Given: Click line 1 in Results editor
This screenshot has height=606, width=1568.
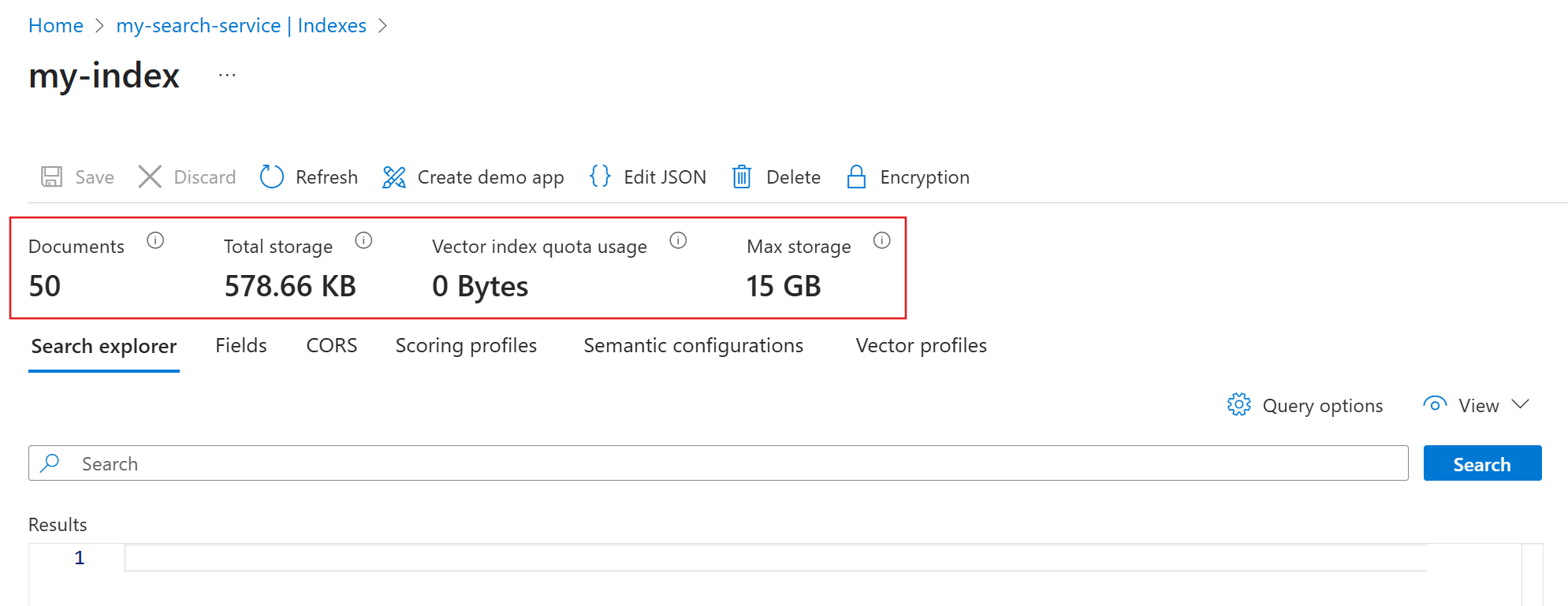Looking at the screenshot, I should 773,558.
